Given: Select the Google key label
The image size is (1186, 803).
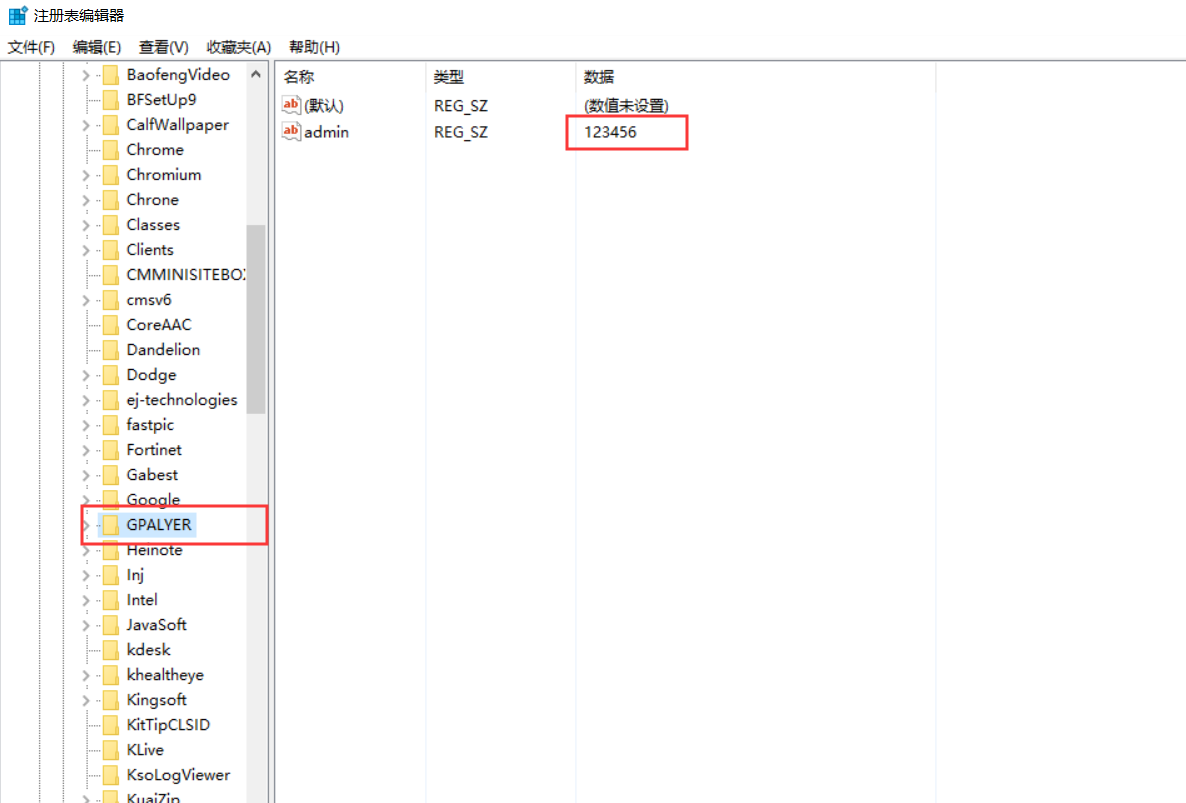Looking at the screenshot, I should click(x=154, y=500).
